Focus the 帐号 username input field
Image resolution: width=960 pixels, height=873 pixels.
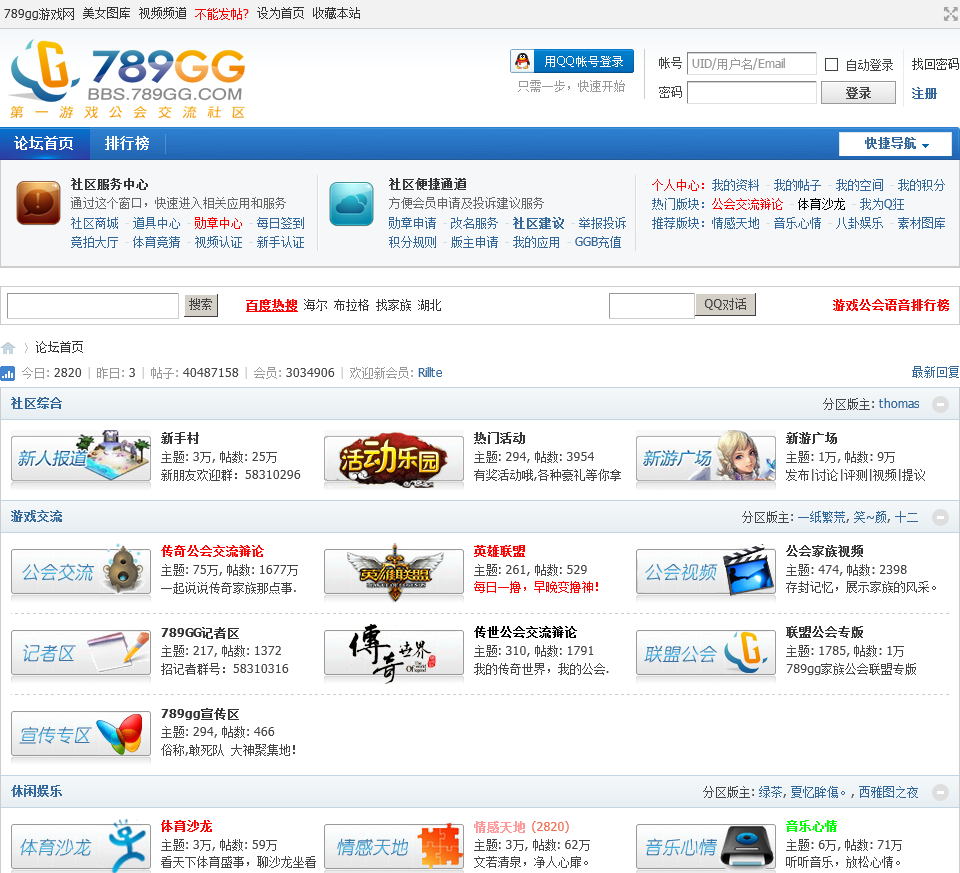coord(751,64)
